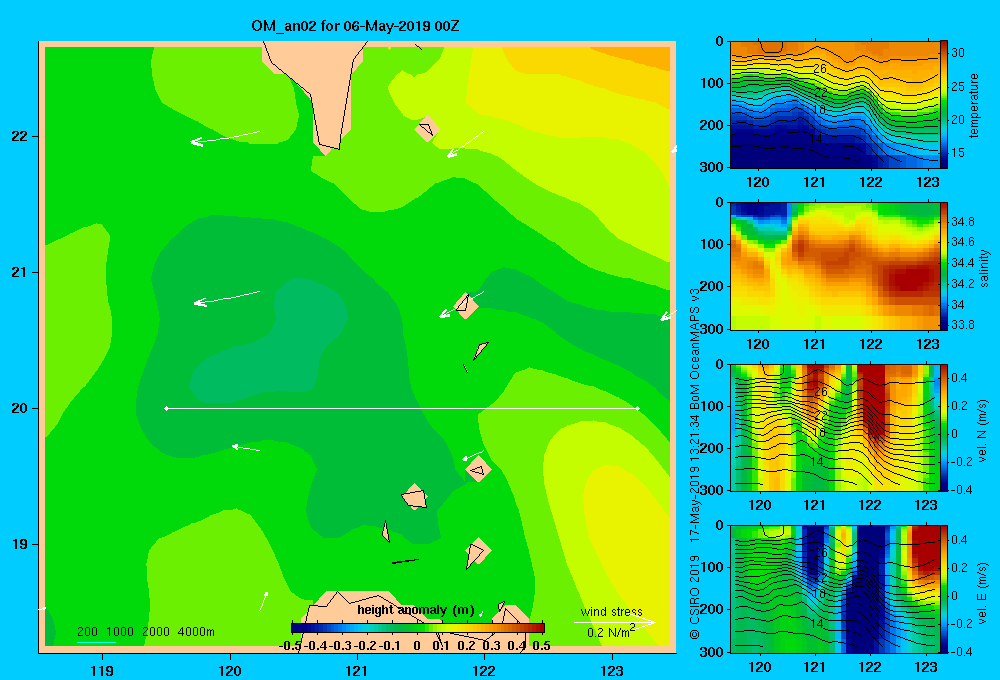1000x680 pixels.
Task: Click the -0.5 tick on height anomaly scale
Action: point(290,646)
